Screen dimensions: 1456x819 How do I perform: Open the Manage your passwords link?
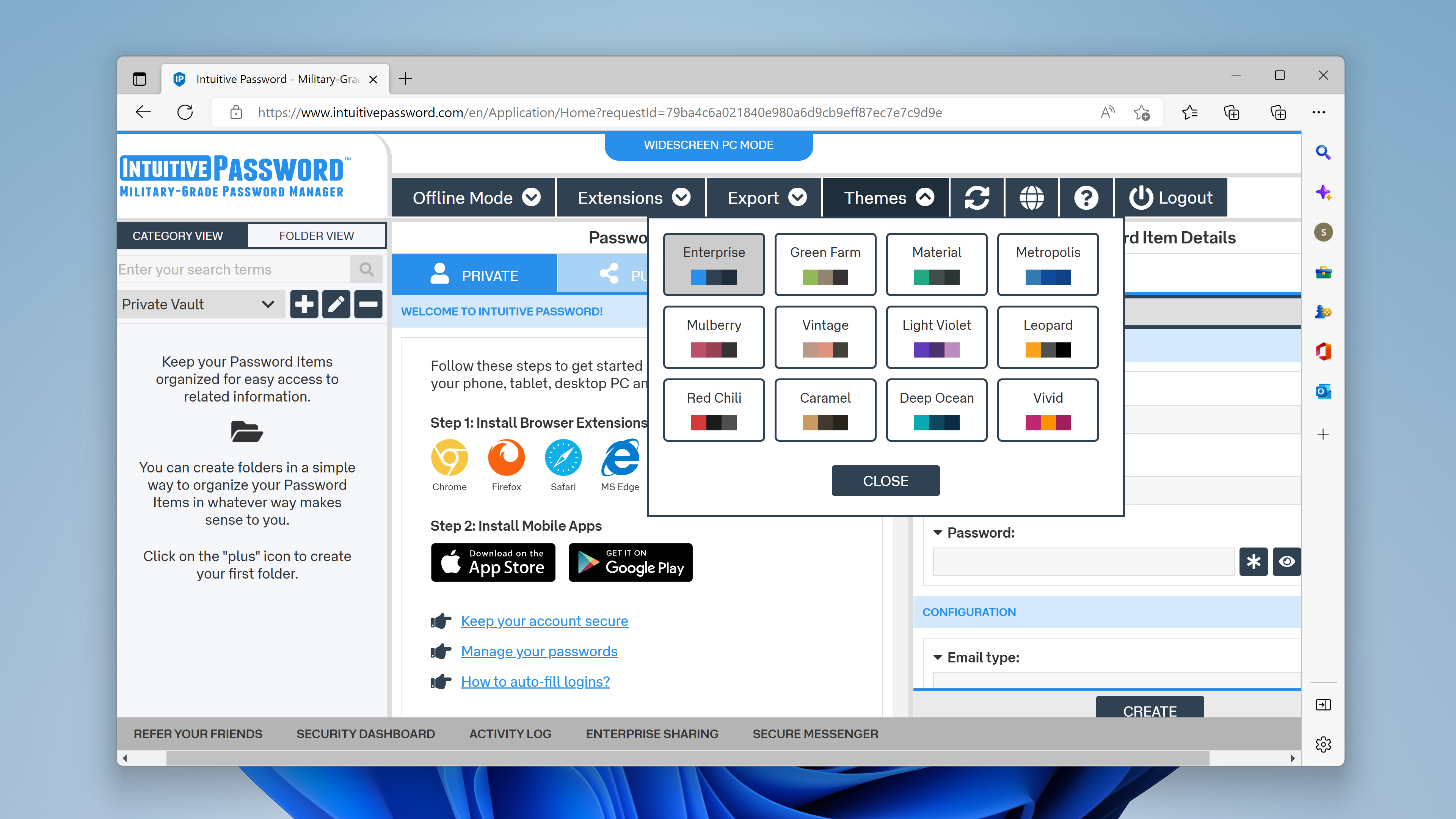(539, 651)
